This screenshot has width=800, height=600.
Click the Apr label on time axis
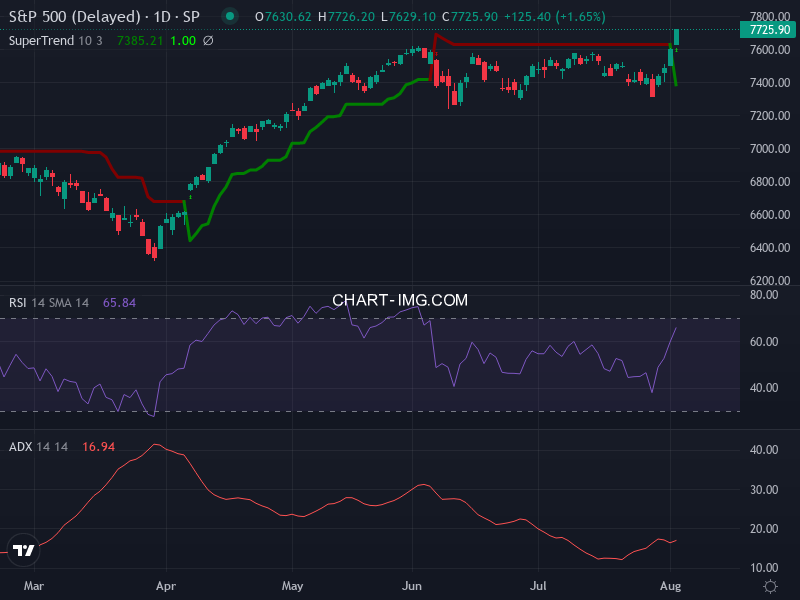tap(166, 586)
